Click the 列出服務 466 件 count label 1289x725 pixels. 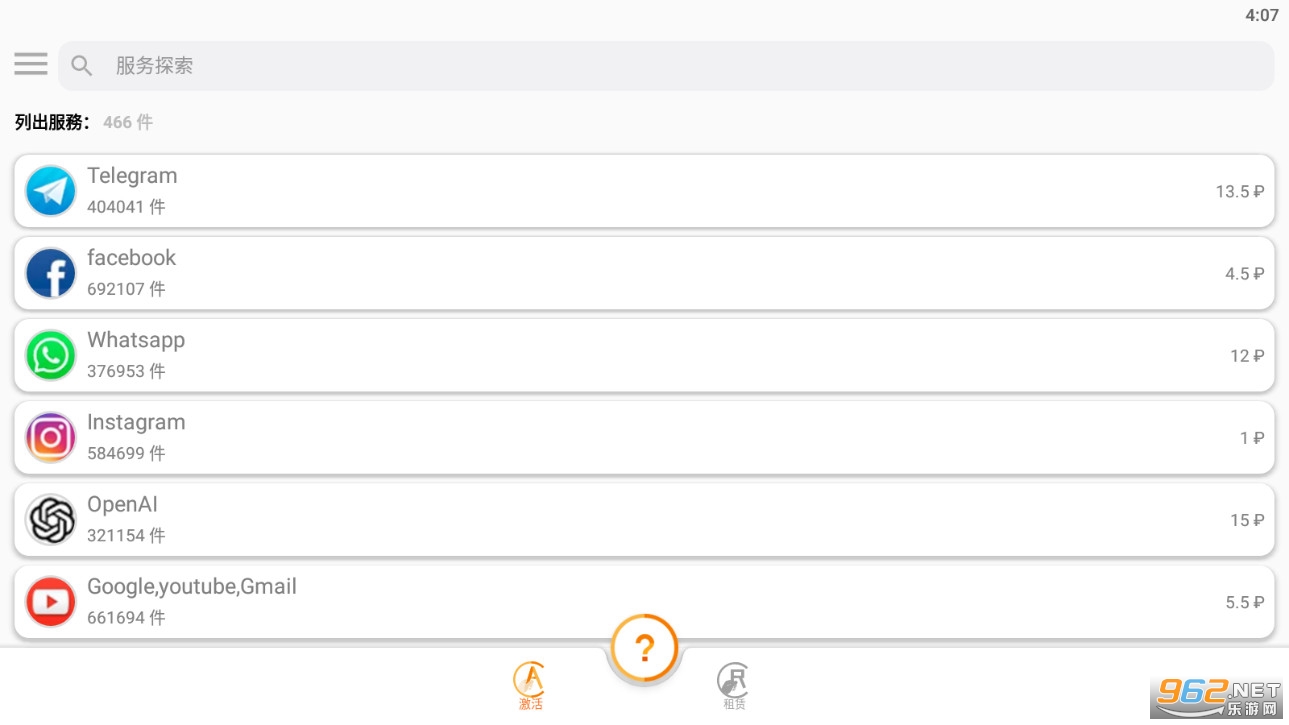pos(84,122)
